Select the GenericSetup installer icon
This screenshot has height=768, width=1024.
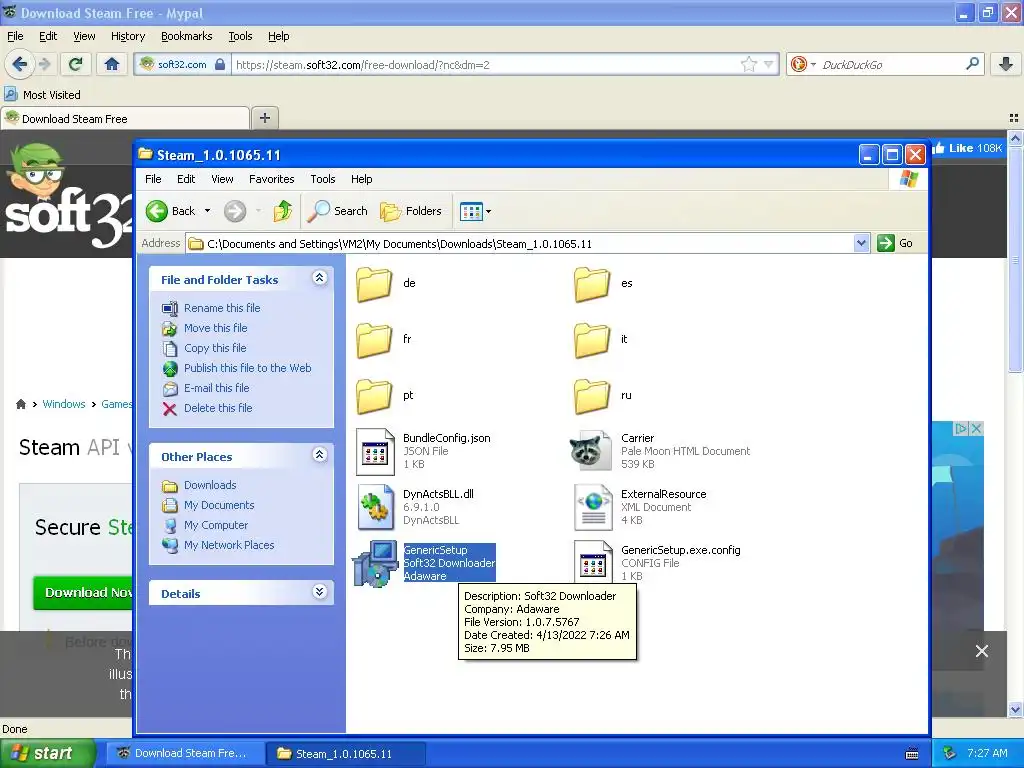click(x=375, y=564)
